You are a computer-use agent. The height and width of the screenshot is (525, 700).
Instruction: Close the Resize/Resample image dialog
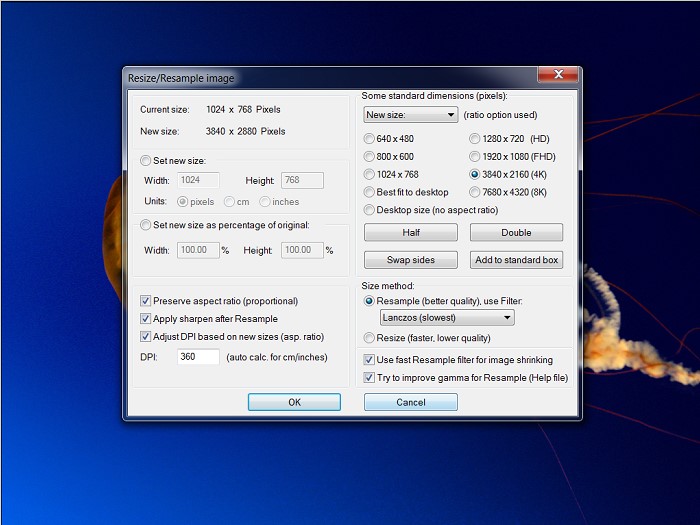click(x=558, y=75)
